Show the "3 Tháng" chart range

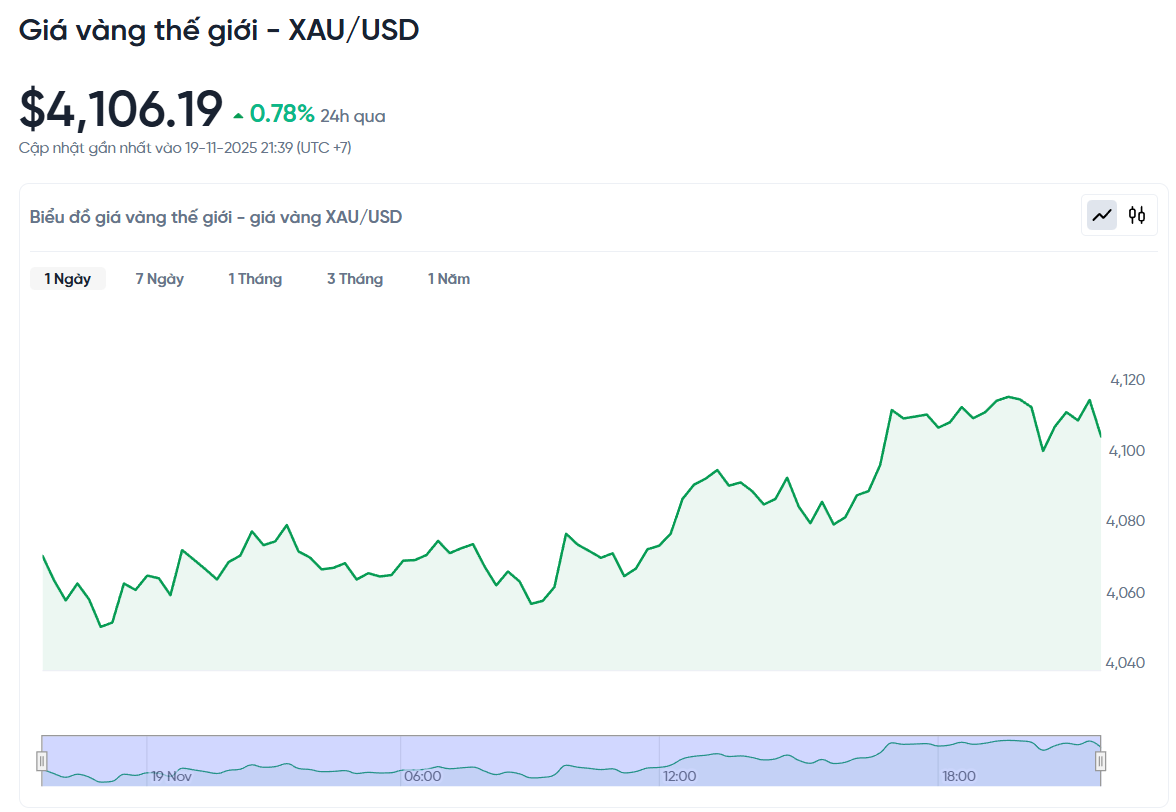[x=355, y=279]
